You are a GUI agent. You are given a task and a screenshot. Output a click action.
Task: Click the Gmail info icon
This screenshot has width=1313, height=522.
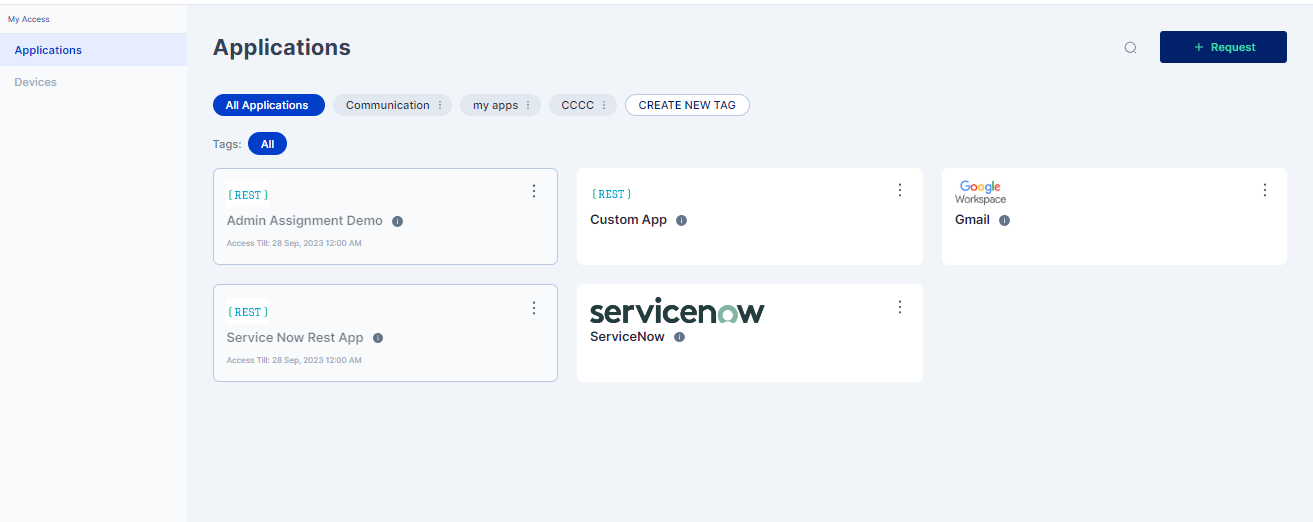click(x=1004, y=220)
